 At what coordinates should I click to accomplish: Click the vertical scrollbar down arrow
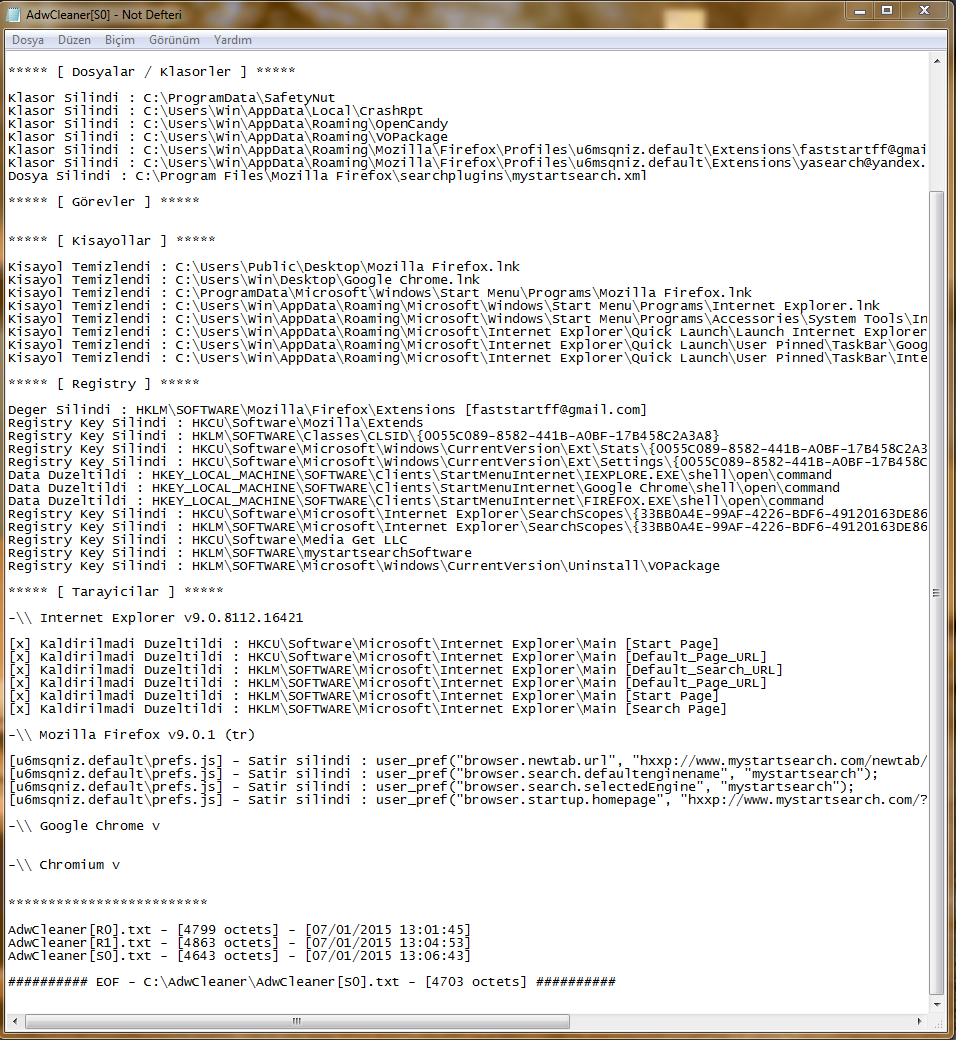click(937, 1004)
